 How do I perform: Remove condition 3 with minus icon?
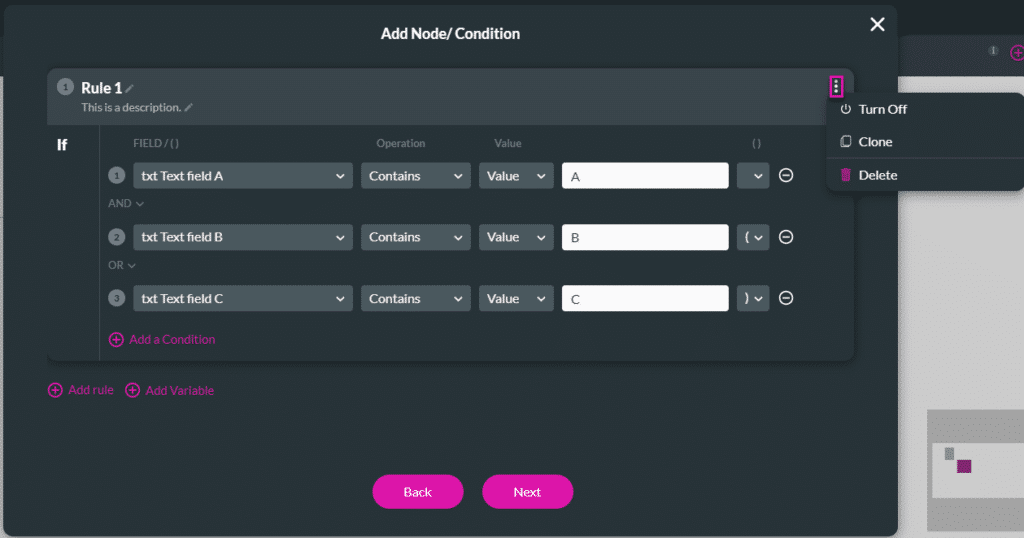coord(786,298)
